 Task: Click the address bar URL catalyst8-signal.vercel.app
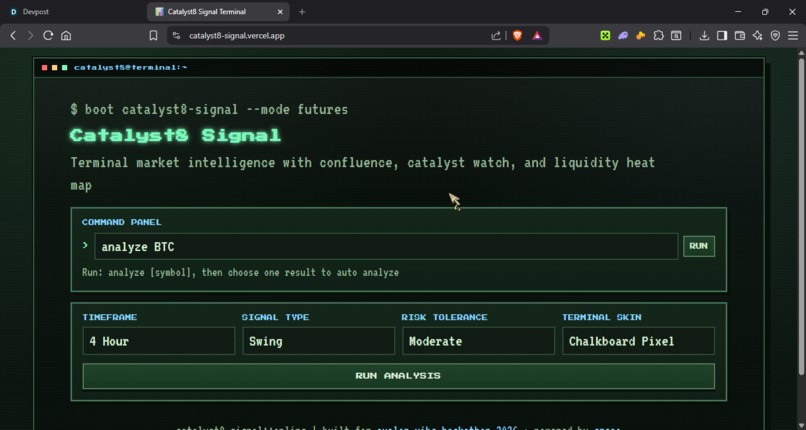(236, 35)
